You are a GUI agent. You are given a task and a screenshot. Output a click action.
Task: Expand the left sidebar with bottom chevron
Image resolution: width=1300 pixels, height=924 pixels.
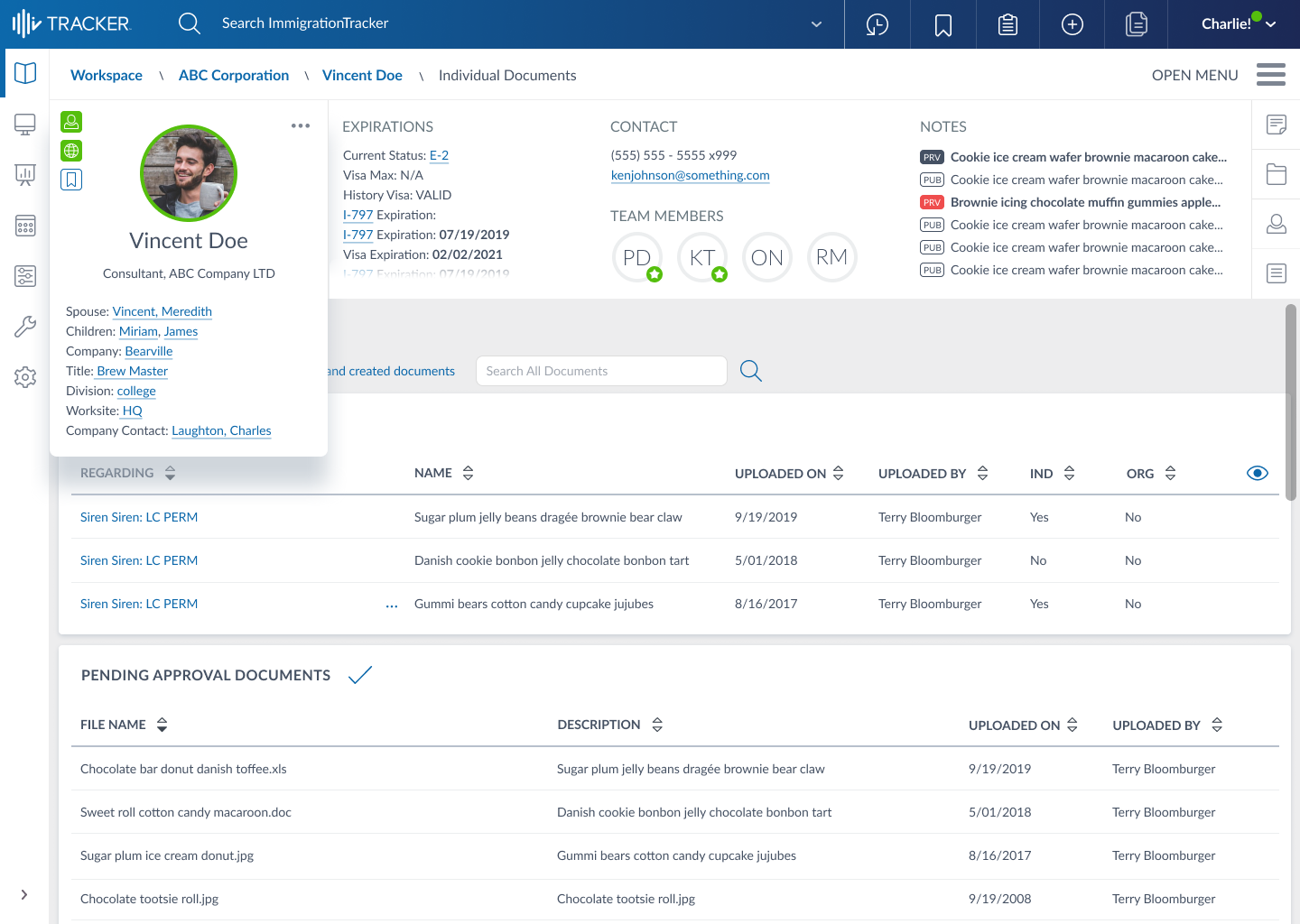(x=24, y=895)
